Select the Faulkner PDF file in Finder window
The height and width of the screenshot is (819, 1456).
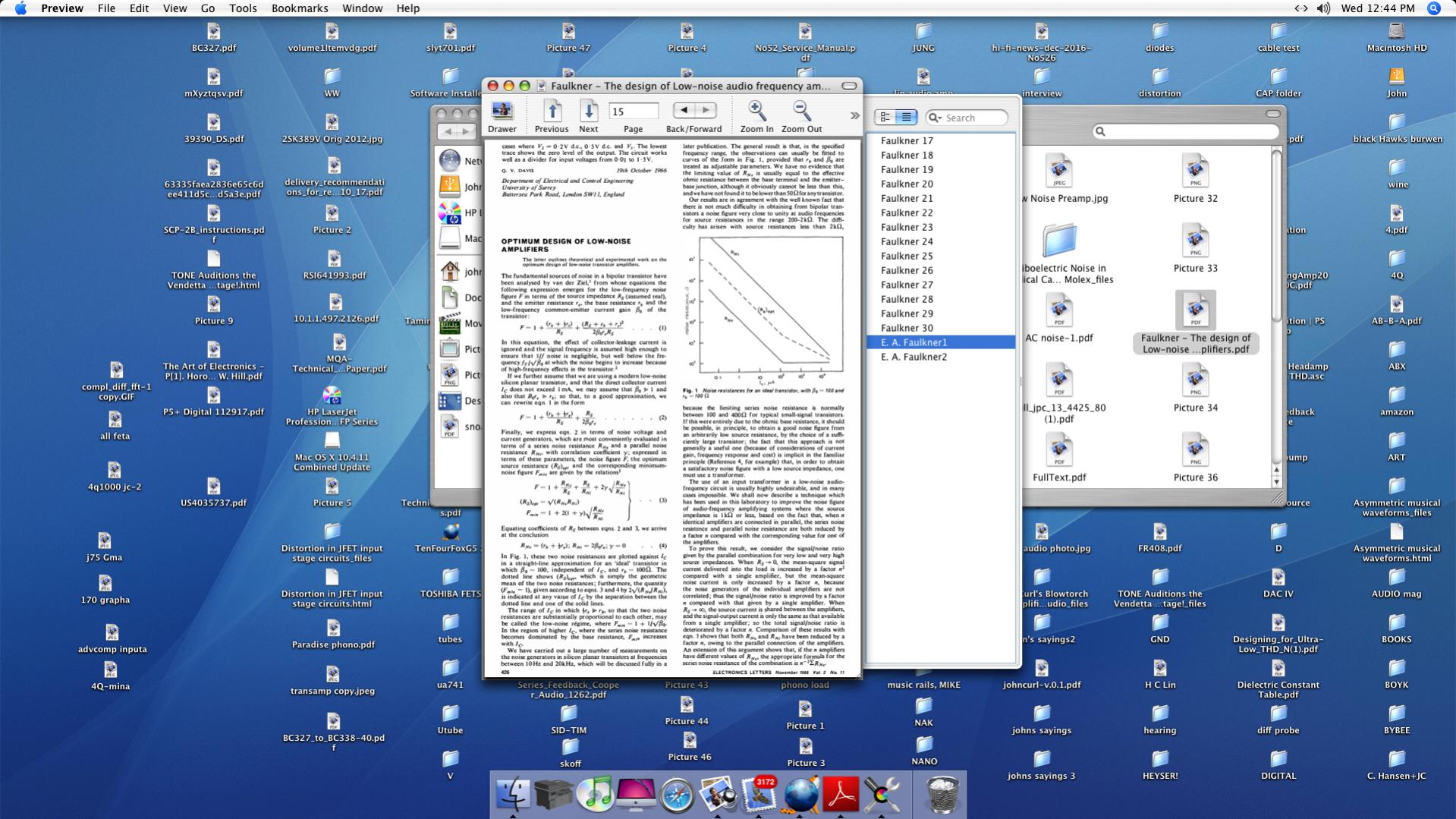pos(1196,323)
